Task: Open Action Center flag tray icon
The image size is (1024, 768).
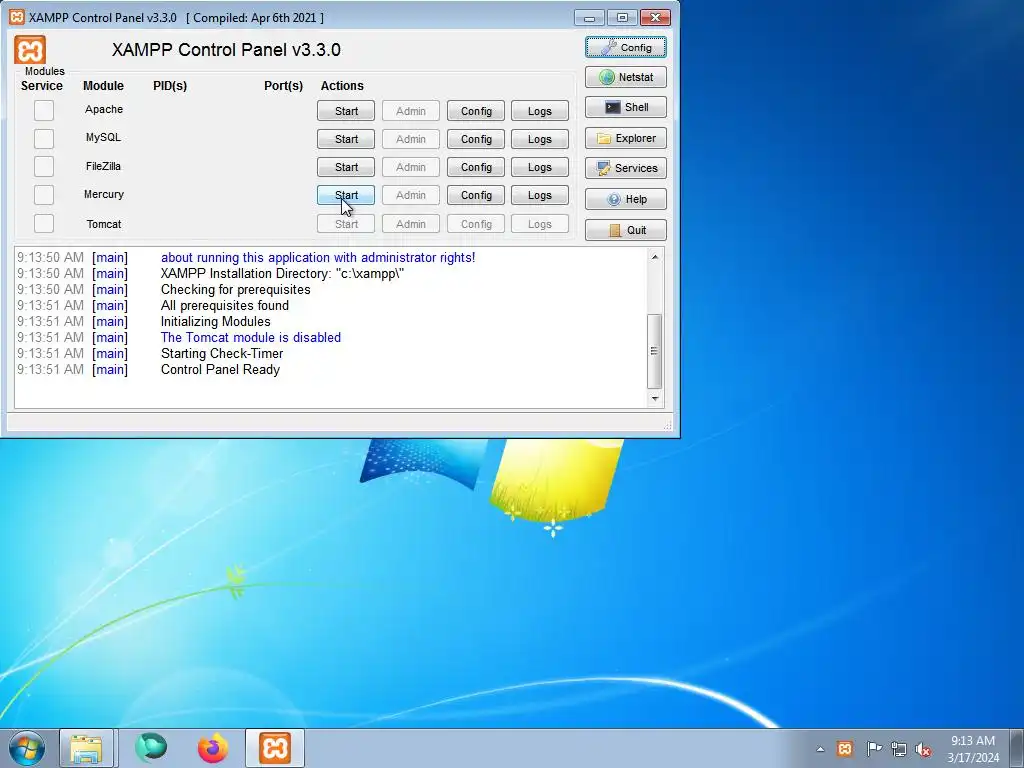Action: pyautogui.click(x=874, y=748)
